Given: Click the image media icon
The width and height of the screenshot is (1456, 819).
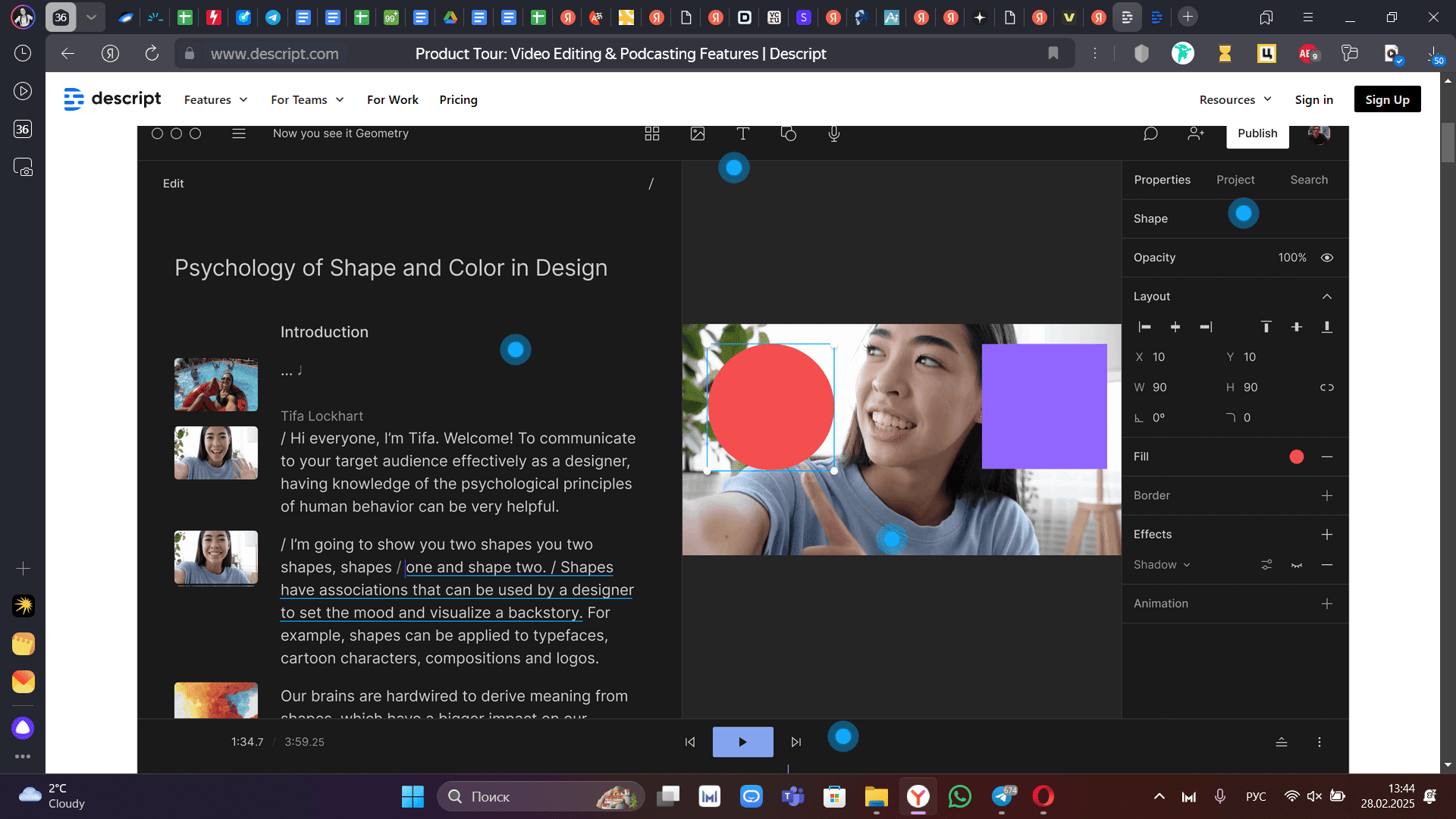Looking at the screenshot, I should 697,133.
